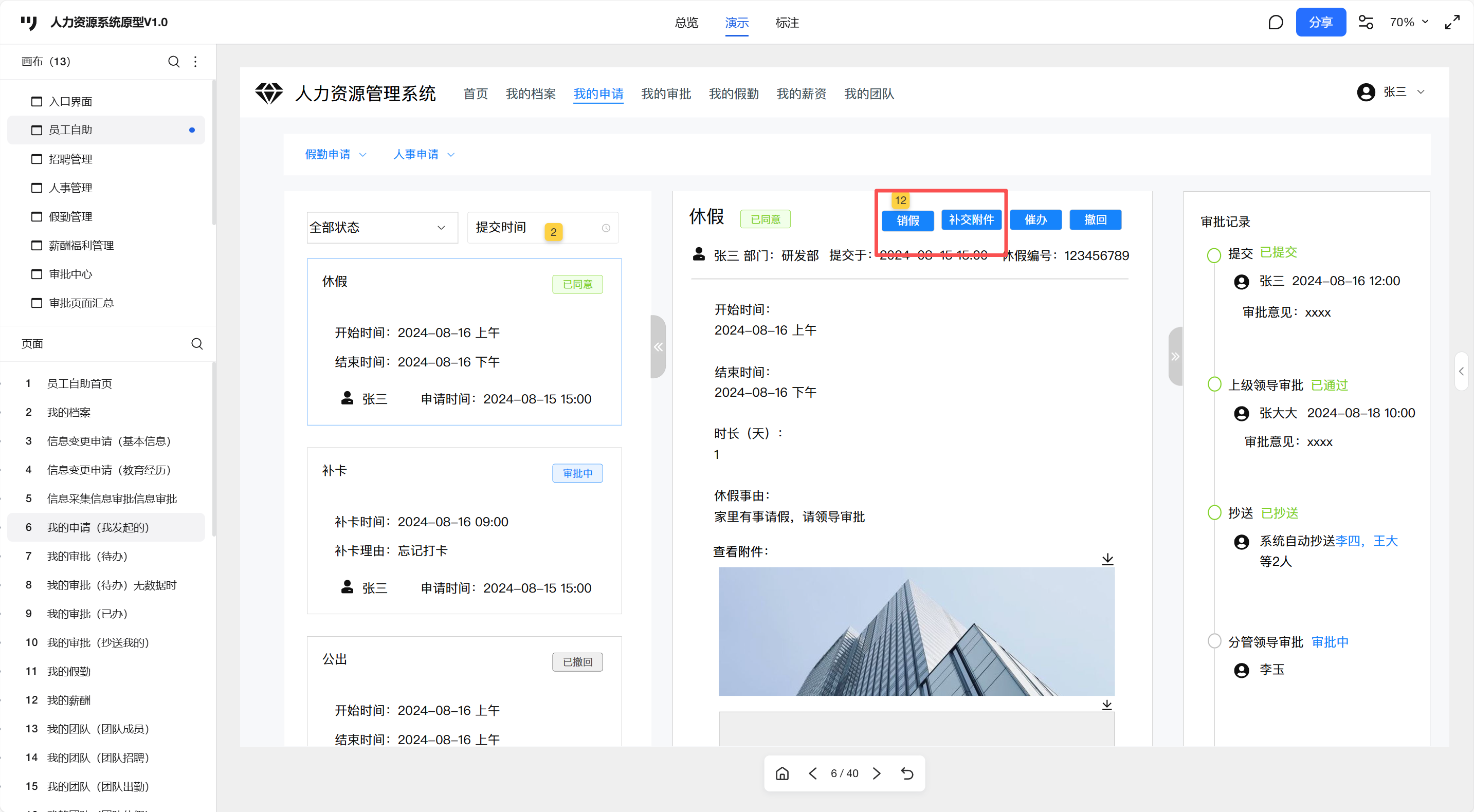Open the 全部状态 status dropdown
Screen dimensions: 1474x812
pyautogui.click(x=381, y=228)
